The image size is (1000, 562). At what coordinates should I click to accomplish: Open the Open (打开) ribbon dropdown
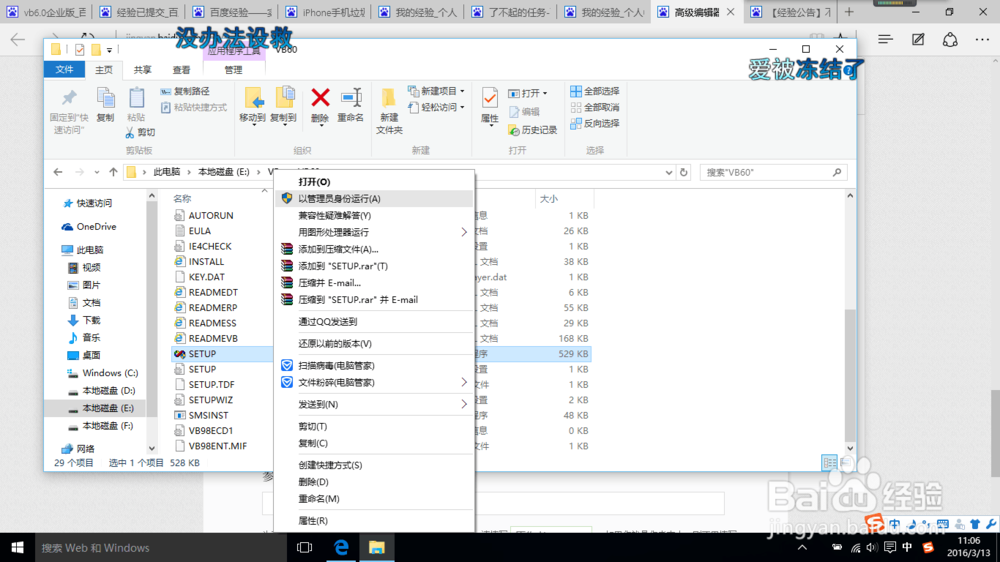tap(528, 93)
